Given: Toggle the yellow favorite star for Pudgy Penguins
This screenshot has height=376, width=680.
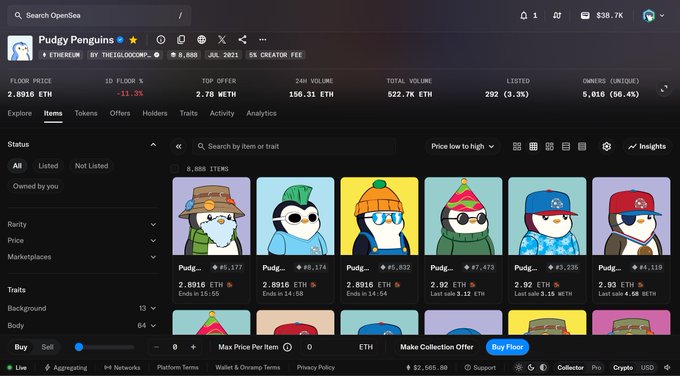Looking at the screenshot, I should point(133,40).
